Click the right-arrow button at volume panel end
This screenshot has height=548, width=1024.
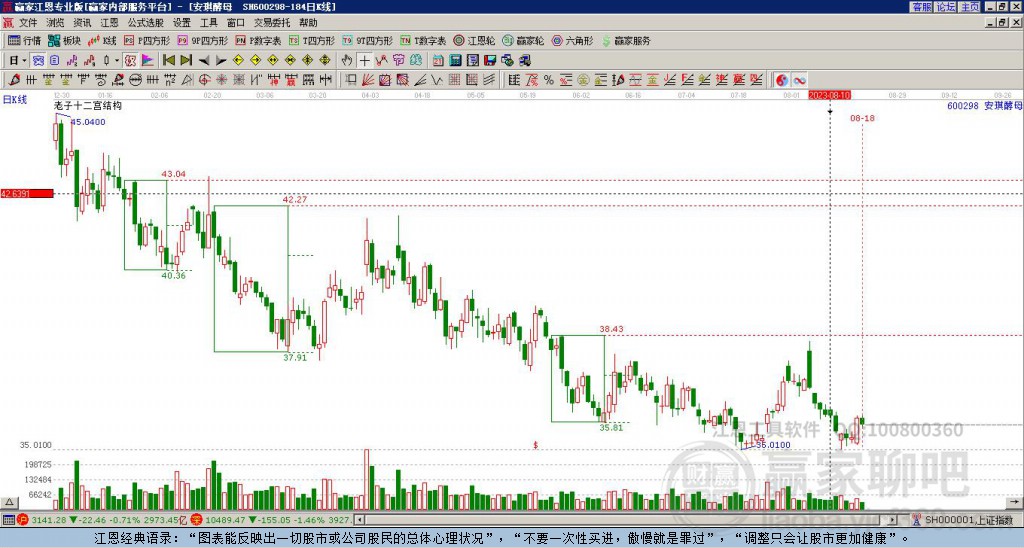click(1015, 503)
